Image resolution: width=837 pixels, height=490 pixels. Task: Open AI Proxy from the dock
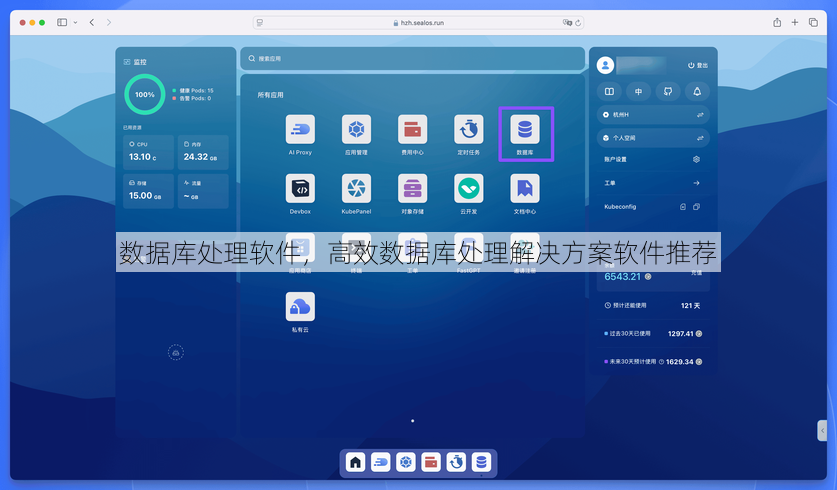pyautogui.click(x=381, y=462)
